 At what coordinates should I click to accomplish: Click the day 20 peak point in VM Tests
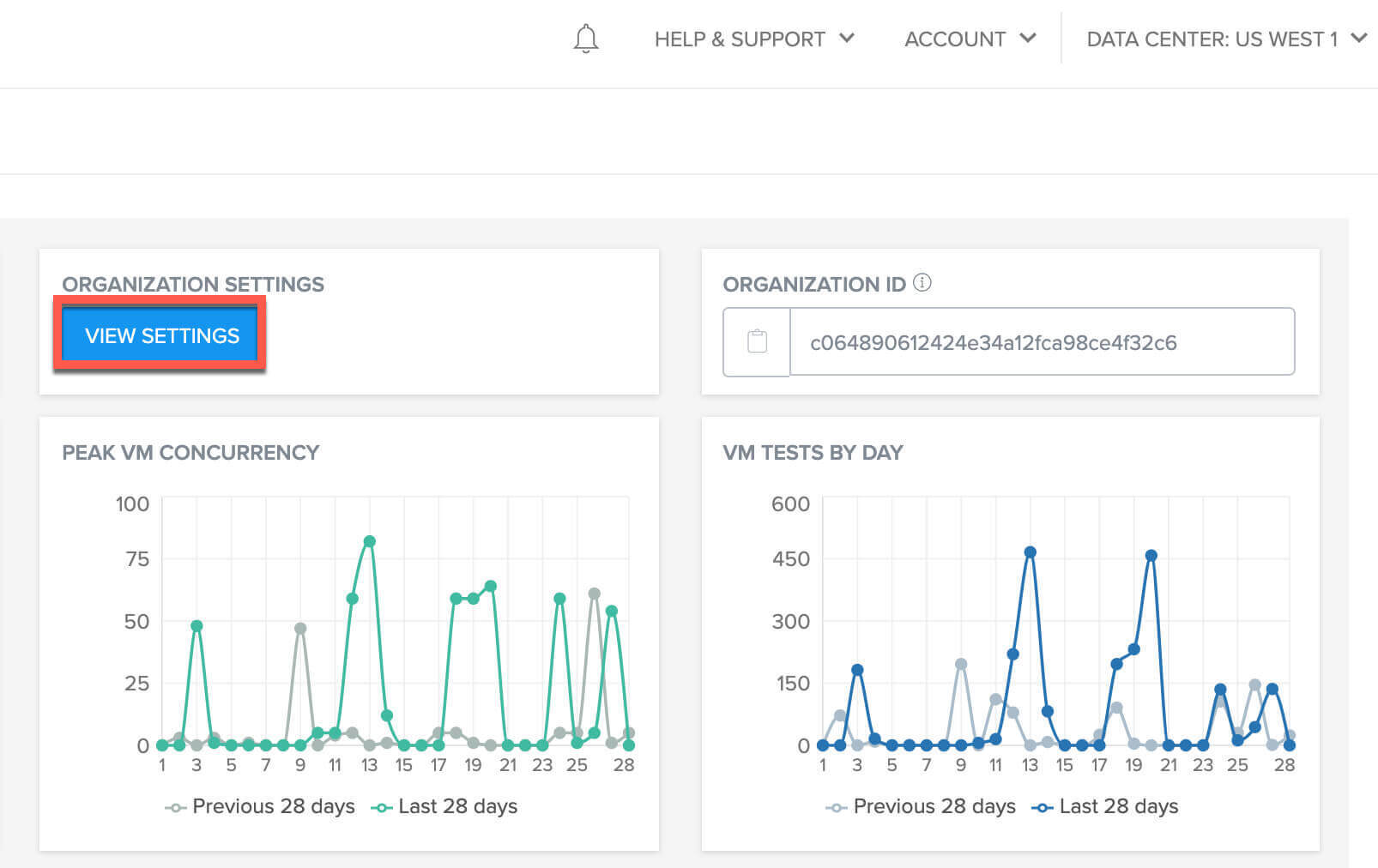[x=1151, y=556]
